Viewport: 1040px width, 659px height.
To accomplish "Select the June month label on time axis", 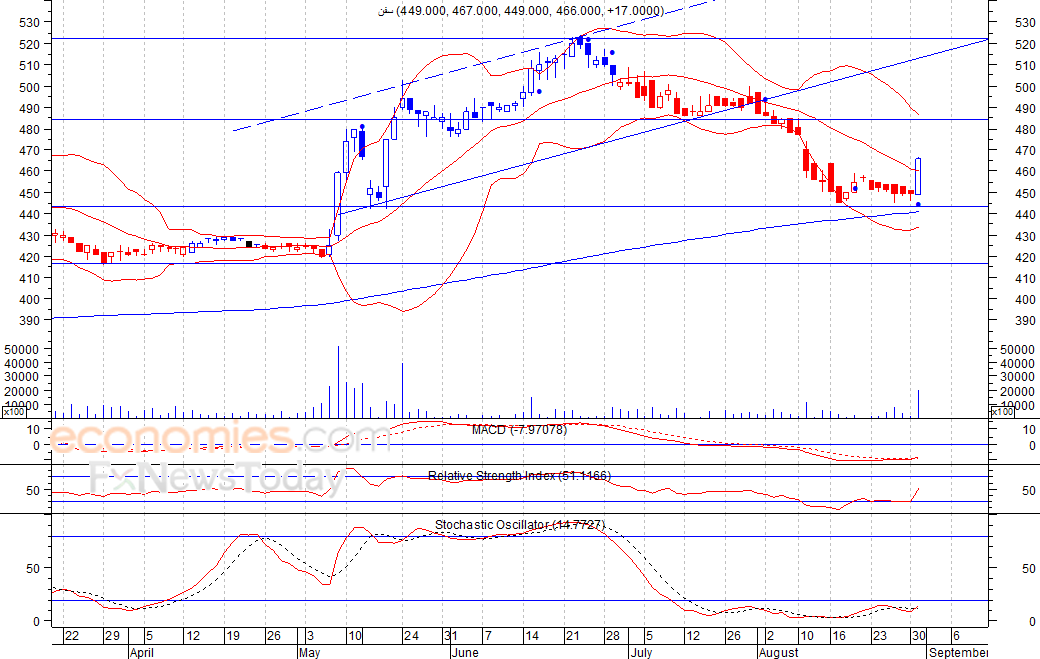I will coord(465,652).
